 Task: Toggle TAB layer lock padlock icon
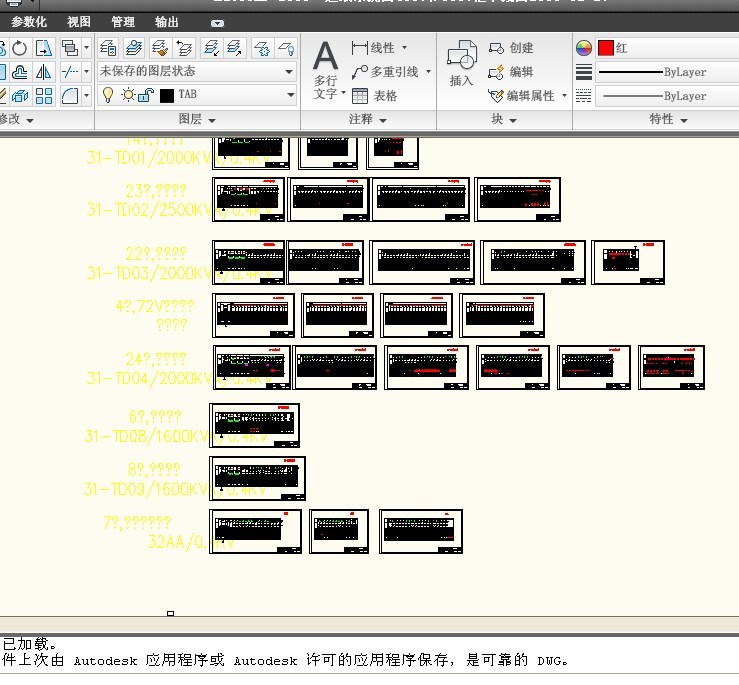(146, 95)
